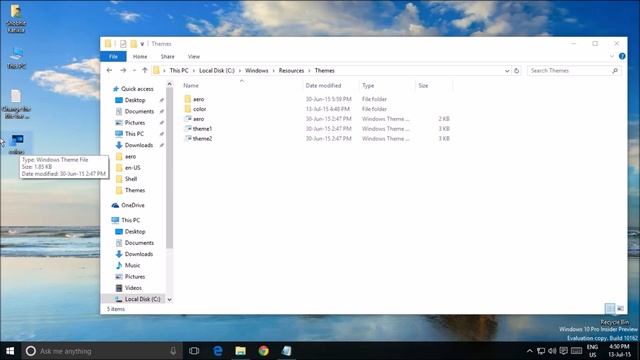Sort by Date modified column

click(x=323, y=86)
